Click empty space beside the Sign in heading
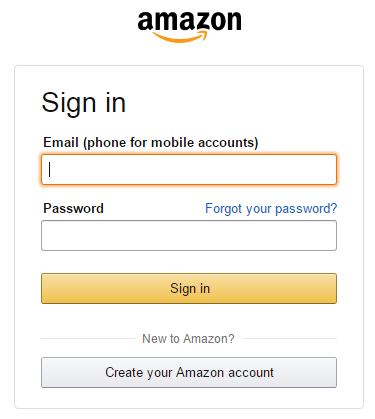 (233, 103)
